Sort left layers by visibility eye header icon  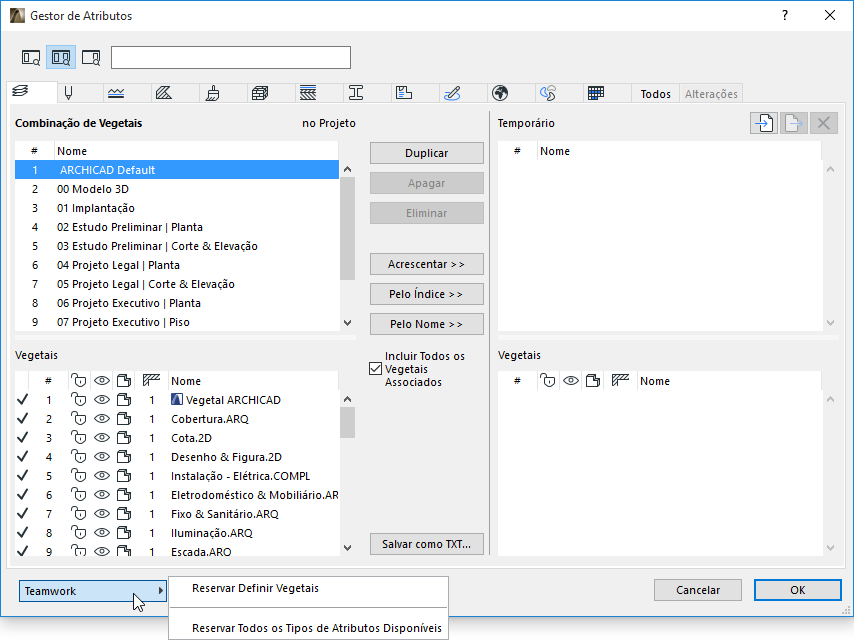pos(102,380)
